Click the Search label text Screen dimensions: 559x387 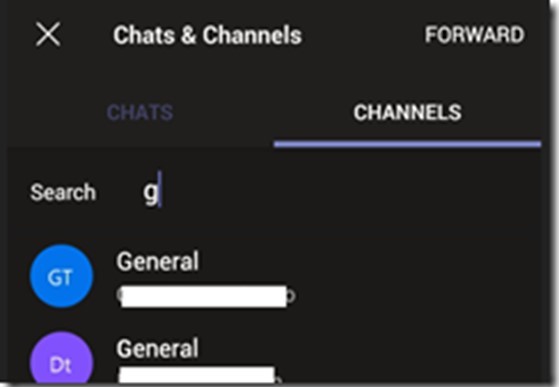tap(63, 192)
